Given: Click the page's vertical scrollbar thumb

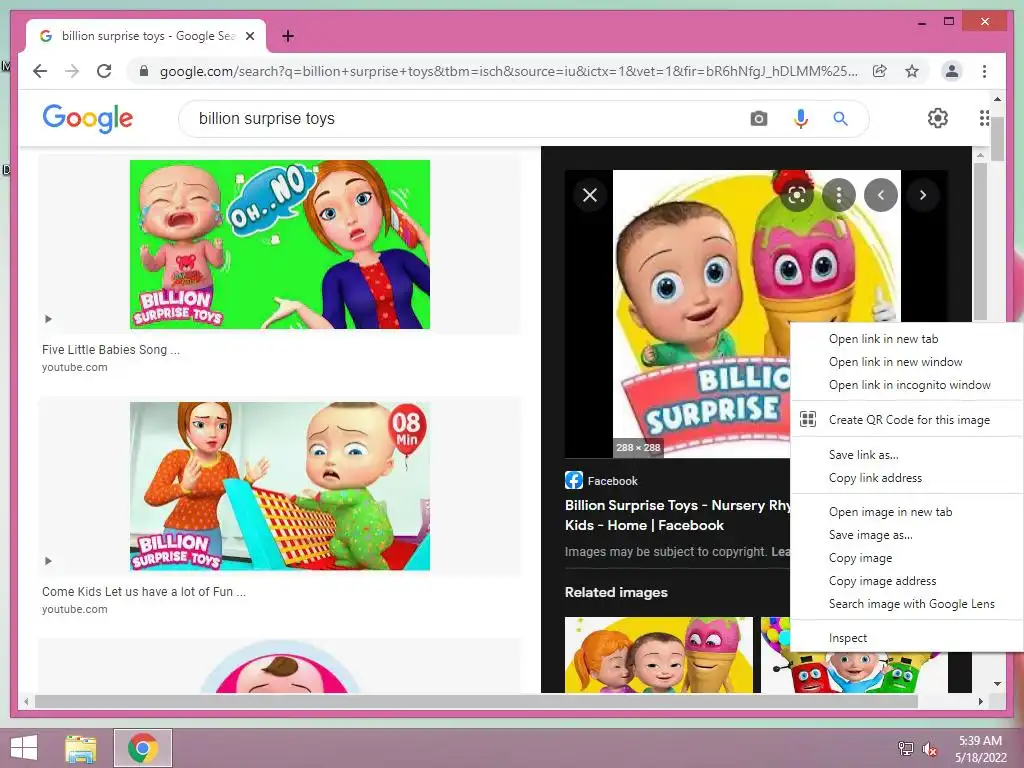Looking at the screenshot, I should tap(997, 138).
